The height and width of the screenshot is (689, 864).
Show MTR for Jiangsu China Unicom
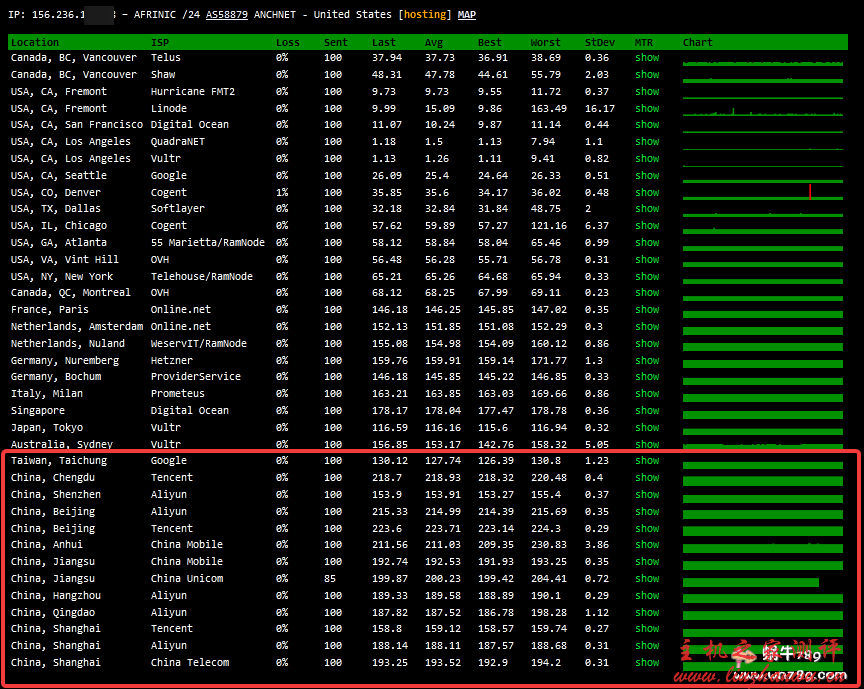click(x=647, y=578)
